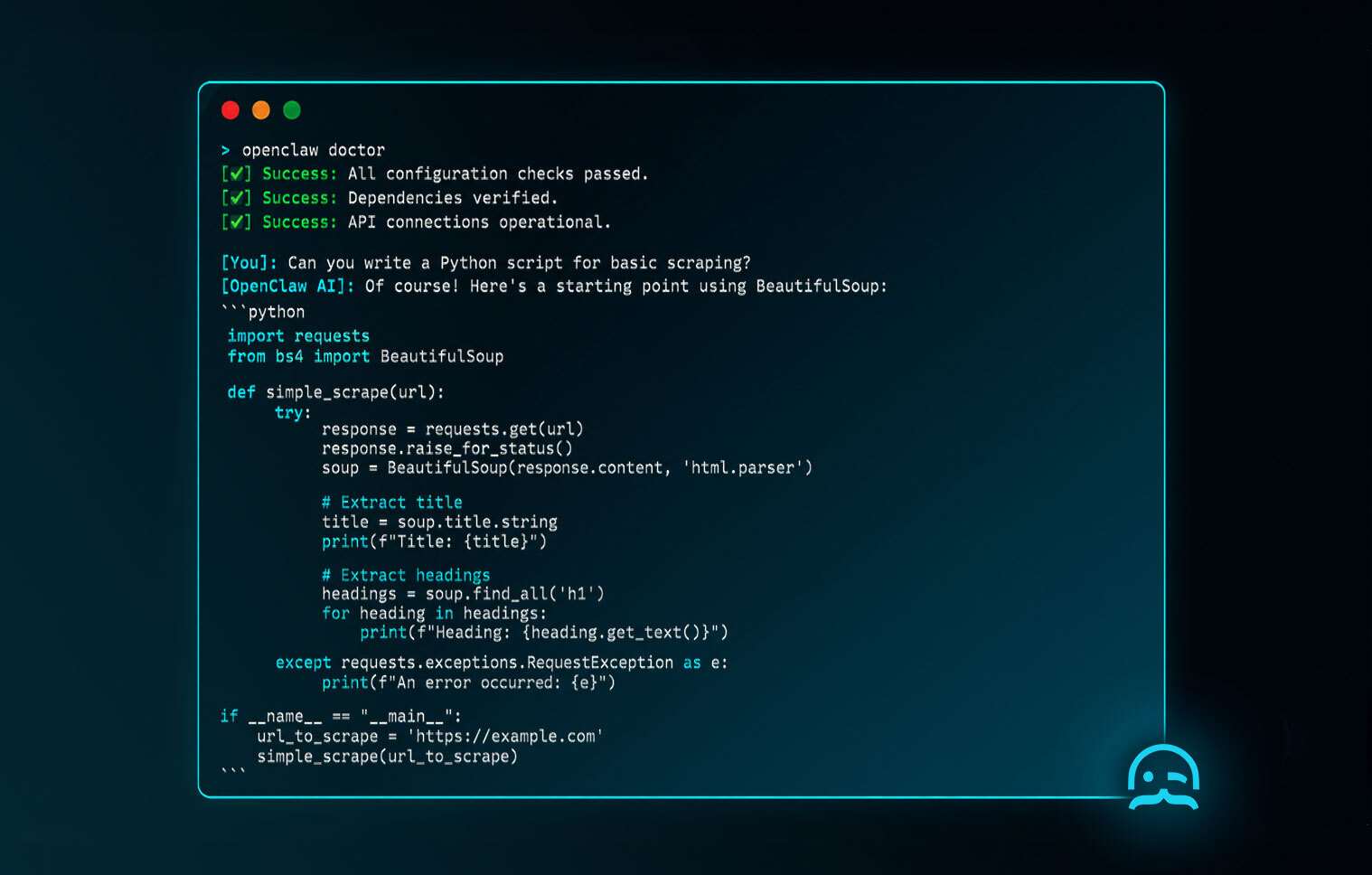
Task: Click the checkmark beside 'API connections operational.'
Action: click(x=236, y=222)
